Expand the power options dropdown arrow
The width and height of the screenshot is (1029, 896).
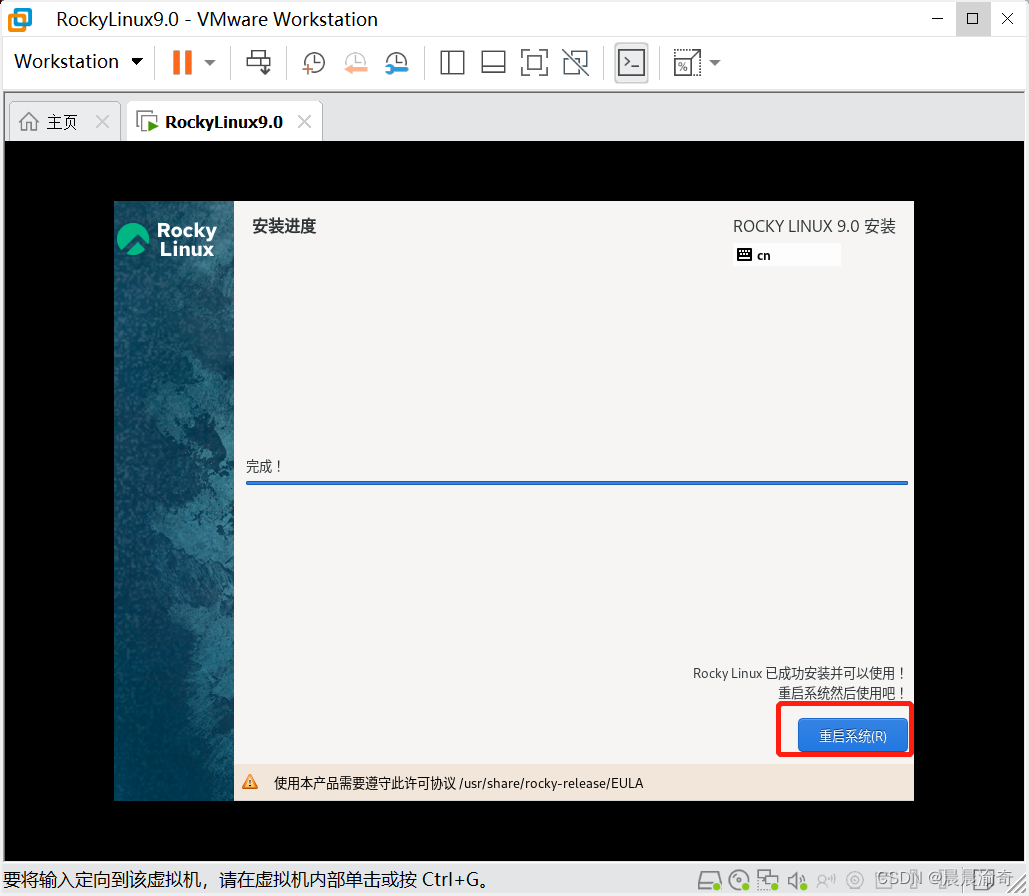point(210,63)
